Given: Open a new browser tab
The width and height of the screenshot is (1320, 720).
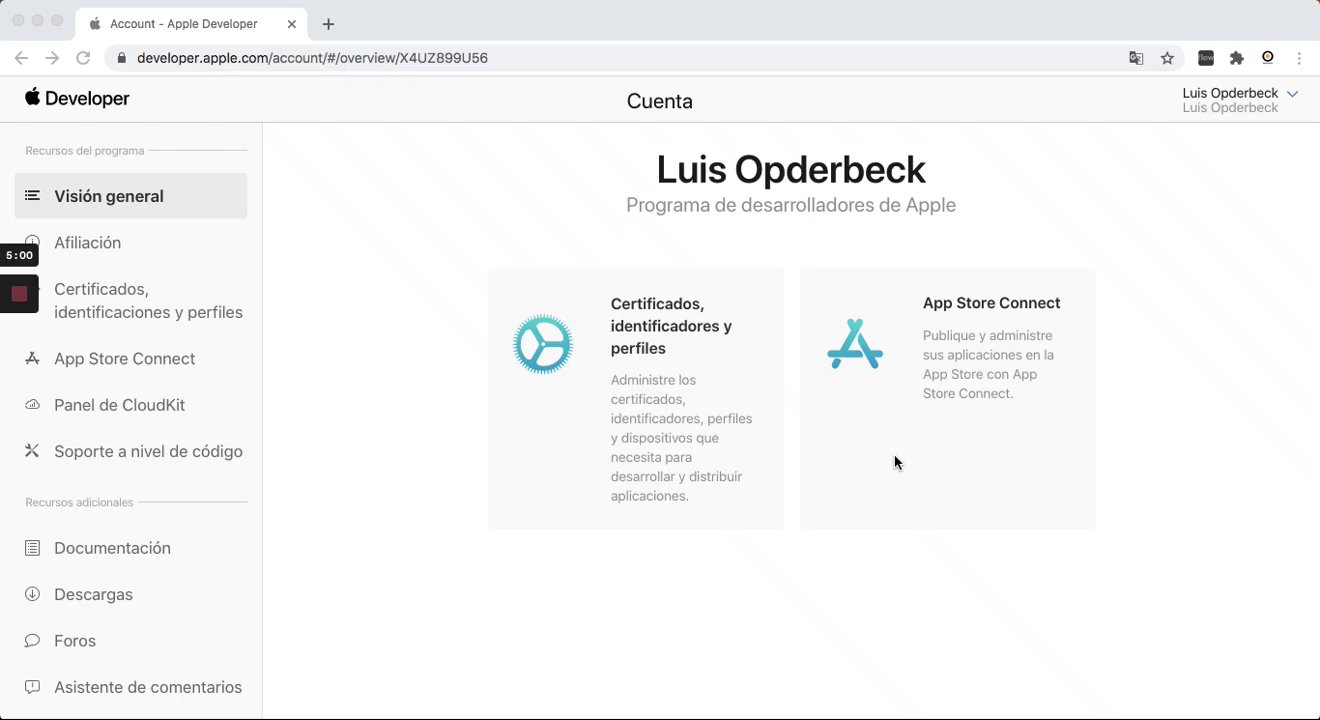Looking at the screenshot, I should [328, 24].
